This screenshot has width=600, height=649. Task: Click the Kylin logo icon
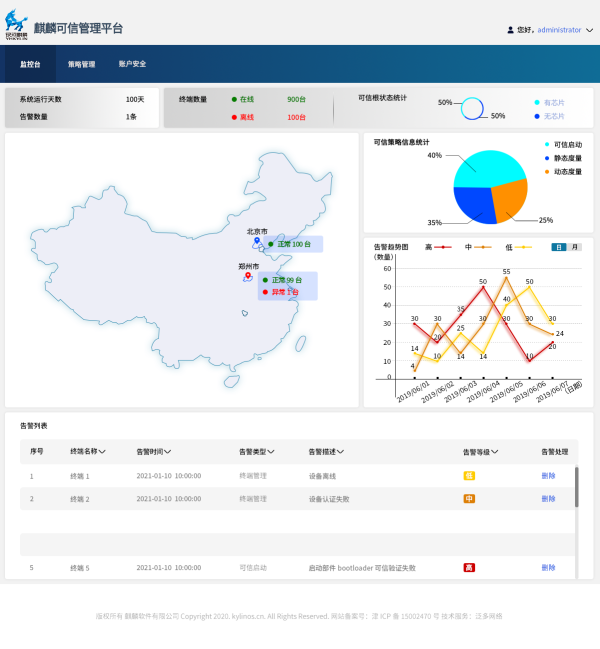(16, 24)
